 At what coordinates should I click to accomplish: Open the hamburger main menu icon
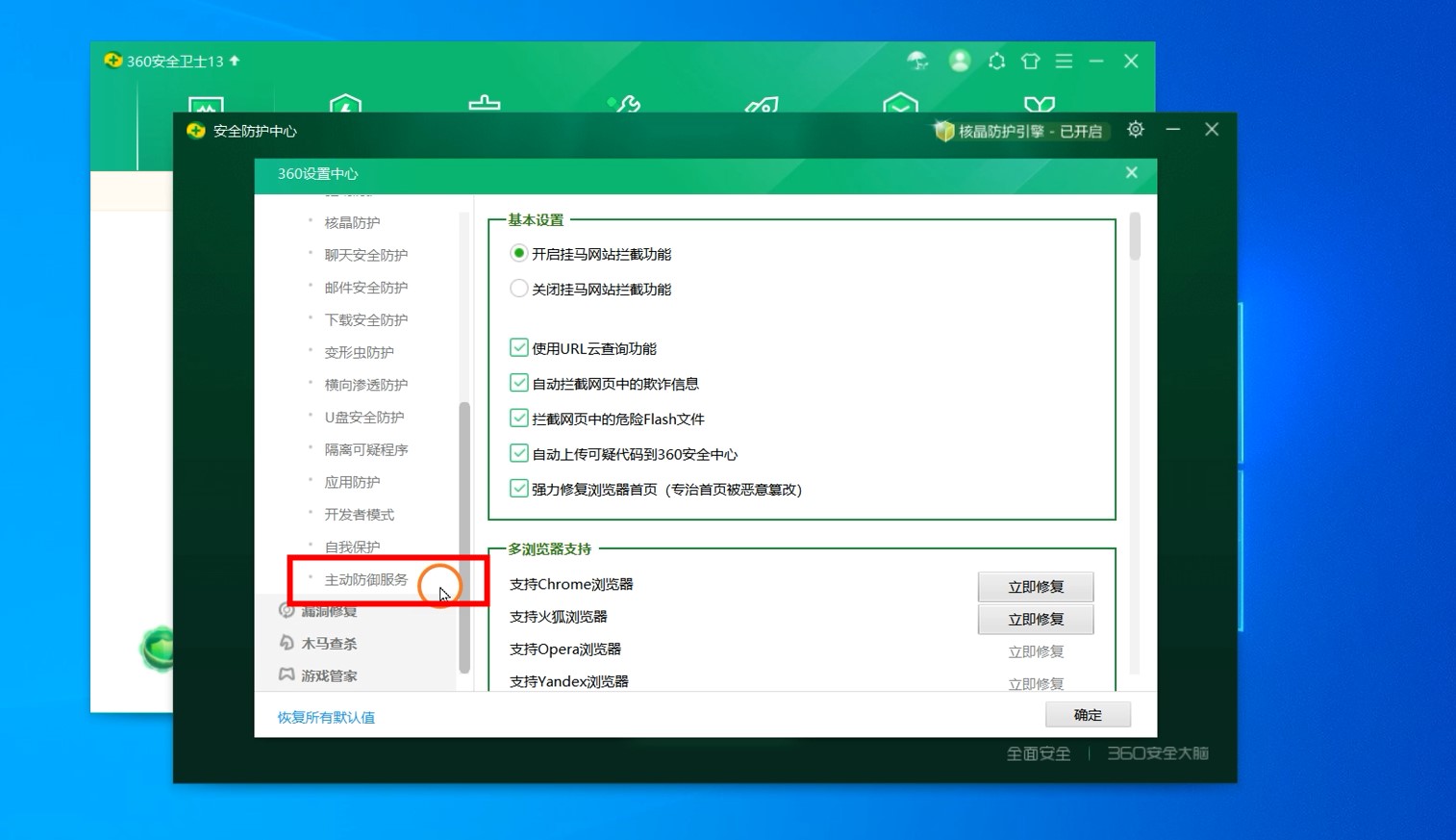[x=1064, y=62]
